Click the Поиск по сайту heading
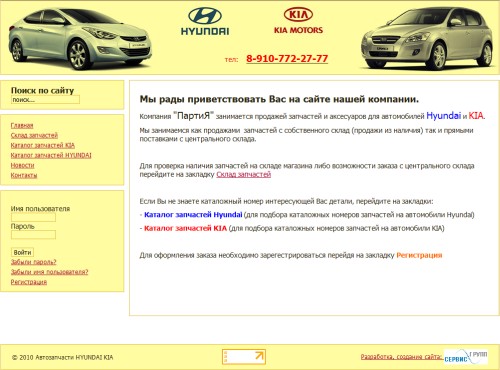Viewport: 500px width, 370px height. click(x=42, y=90)
